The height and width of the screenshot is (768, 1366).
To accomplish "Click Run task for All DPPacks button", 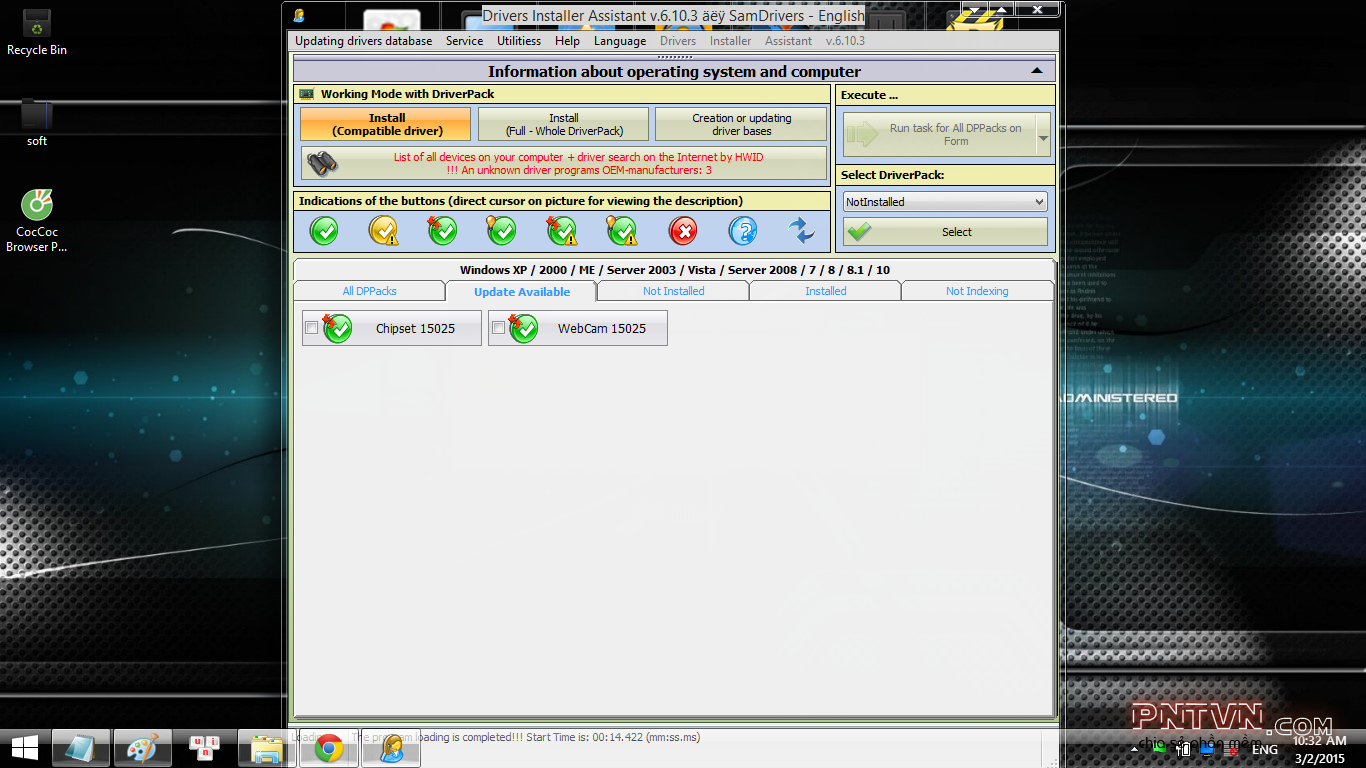I will point(940,134).
